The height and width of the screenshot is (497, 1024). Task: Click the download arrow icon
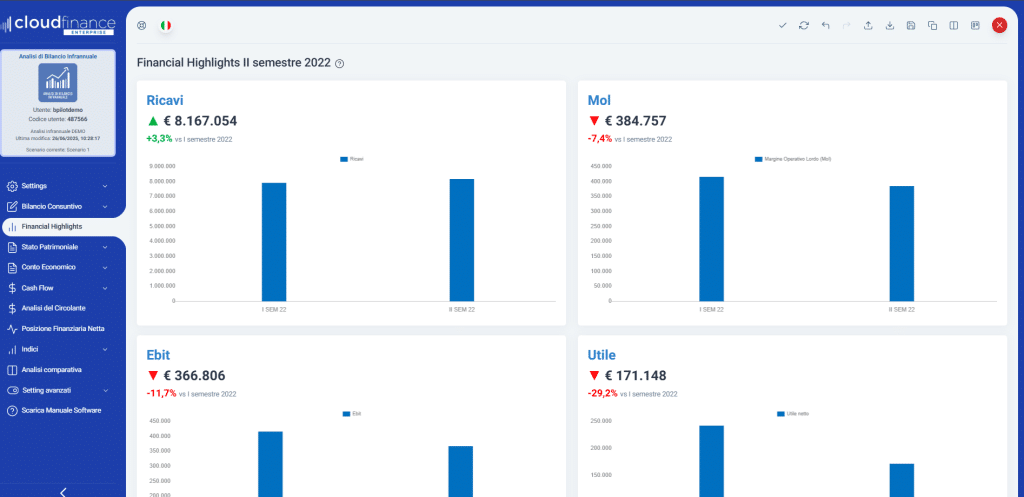pyautogui.click(x=889, y=25)
